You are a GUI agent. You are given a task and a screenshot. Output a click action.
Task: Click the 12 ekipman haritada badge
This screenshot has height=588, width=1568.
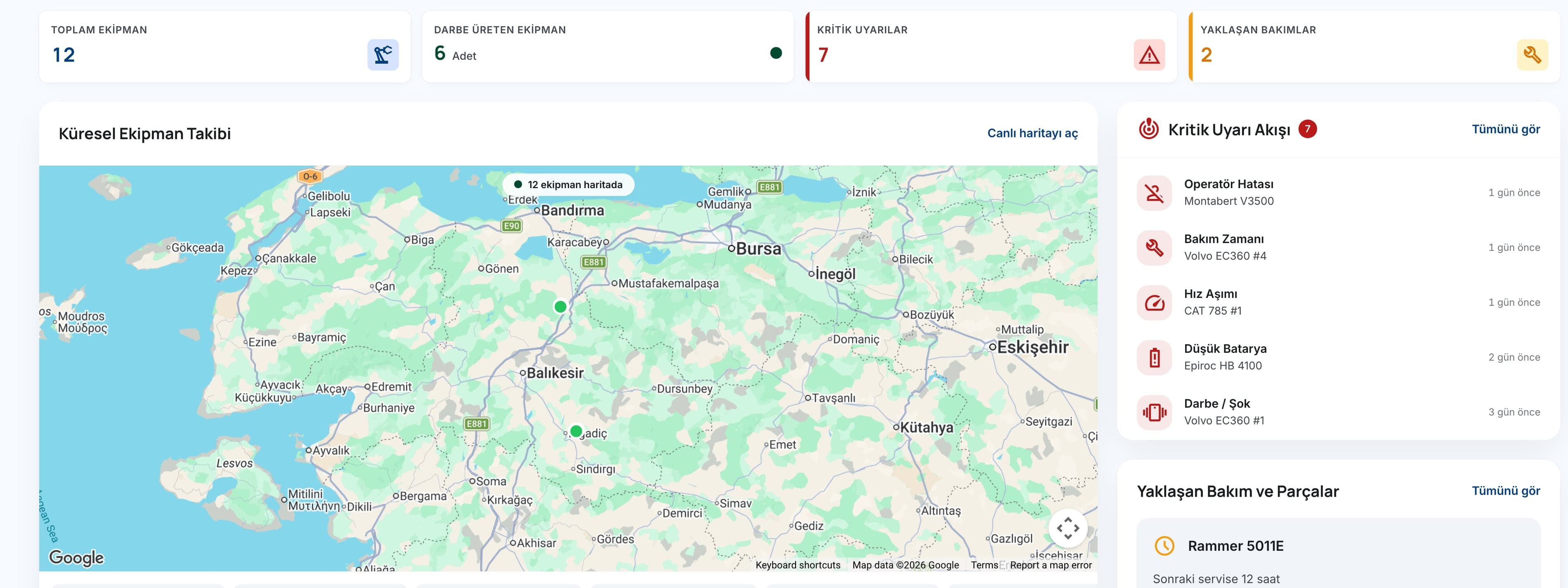pos(568,184)
